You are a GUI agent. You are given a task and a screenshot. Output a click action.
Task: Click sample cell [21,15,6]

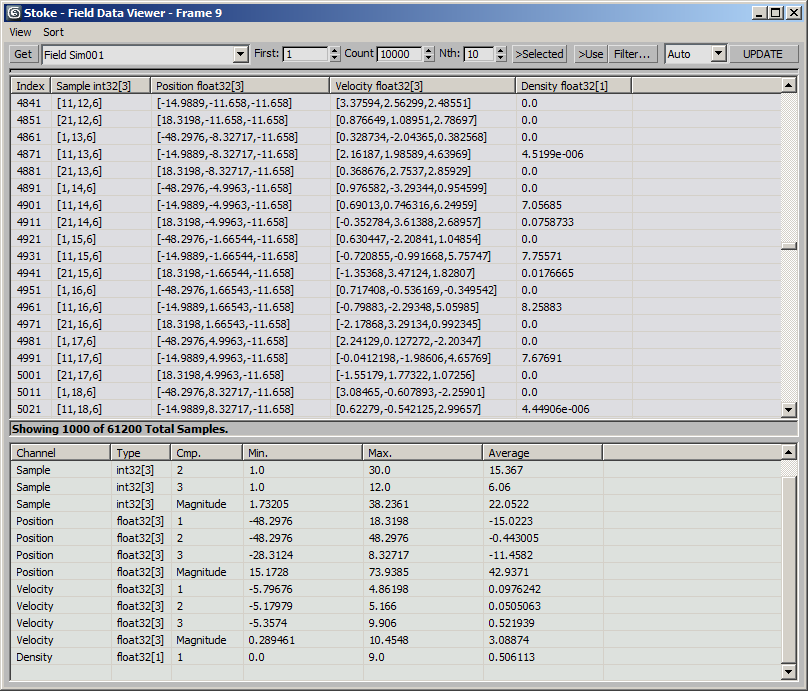(79, 273)
